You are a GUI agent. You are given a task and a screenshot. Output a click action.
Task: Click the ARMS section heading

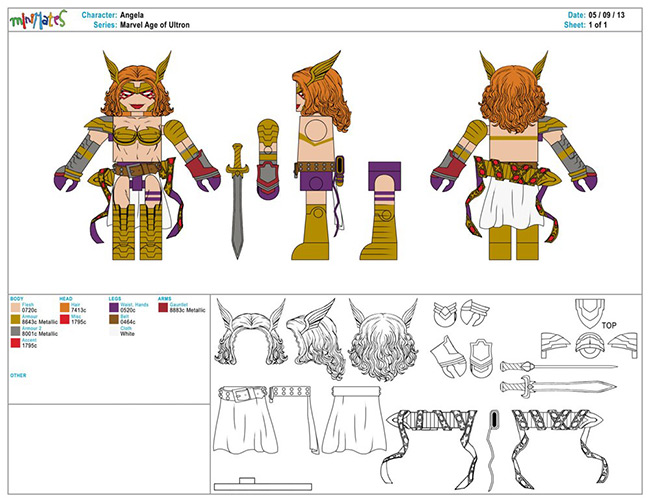(x=165, y=299)
